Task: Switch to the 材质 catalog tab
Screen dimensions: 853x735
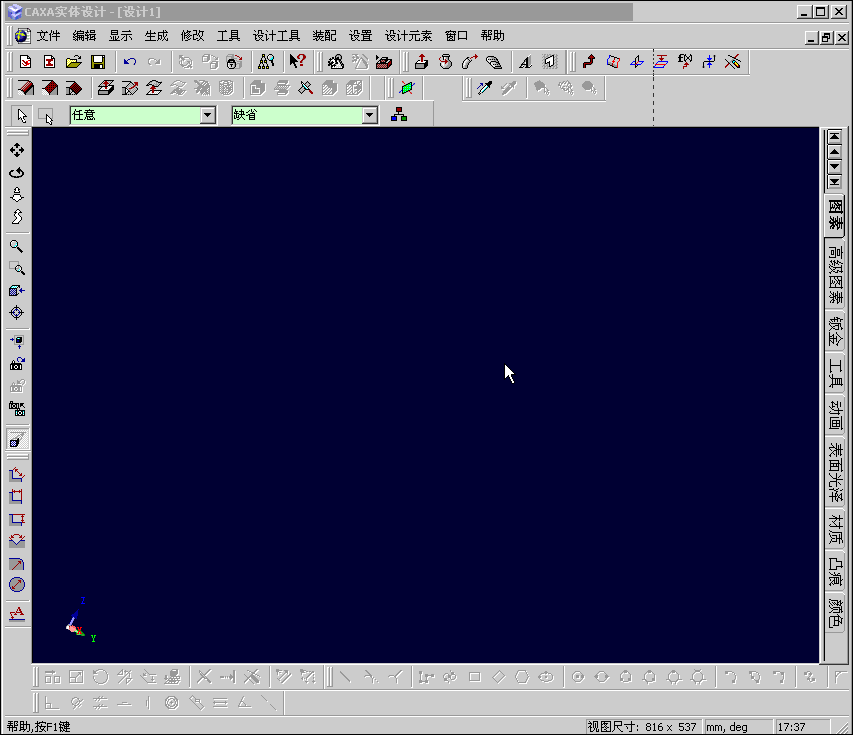Action: [x=835, y=529]
